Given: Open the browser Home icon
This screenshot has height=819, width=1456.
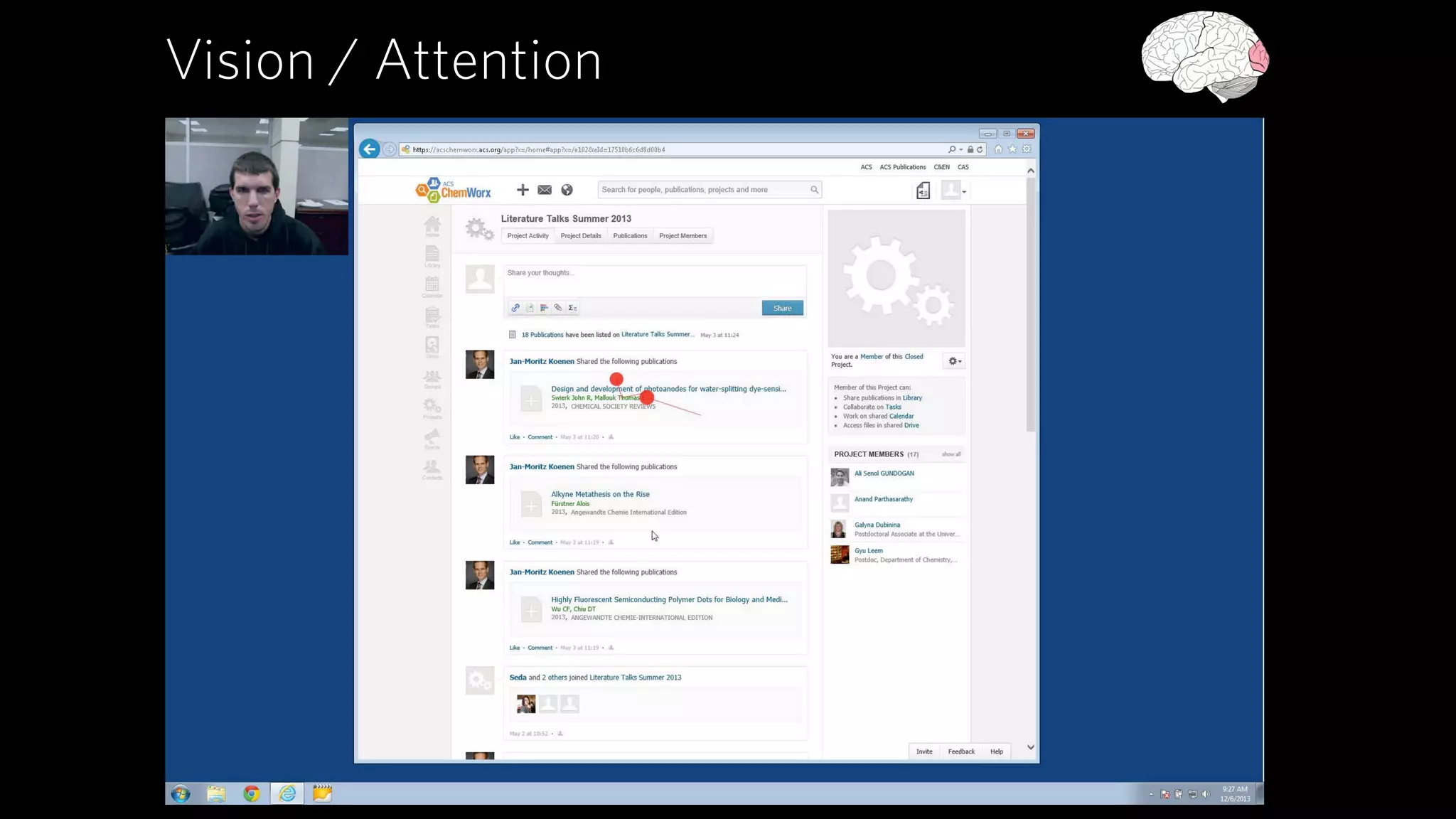Looking at the screenshot, I should [x=998, y=149].
